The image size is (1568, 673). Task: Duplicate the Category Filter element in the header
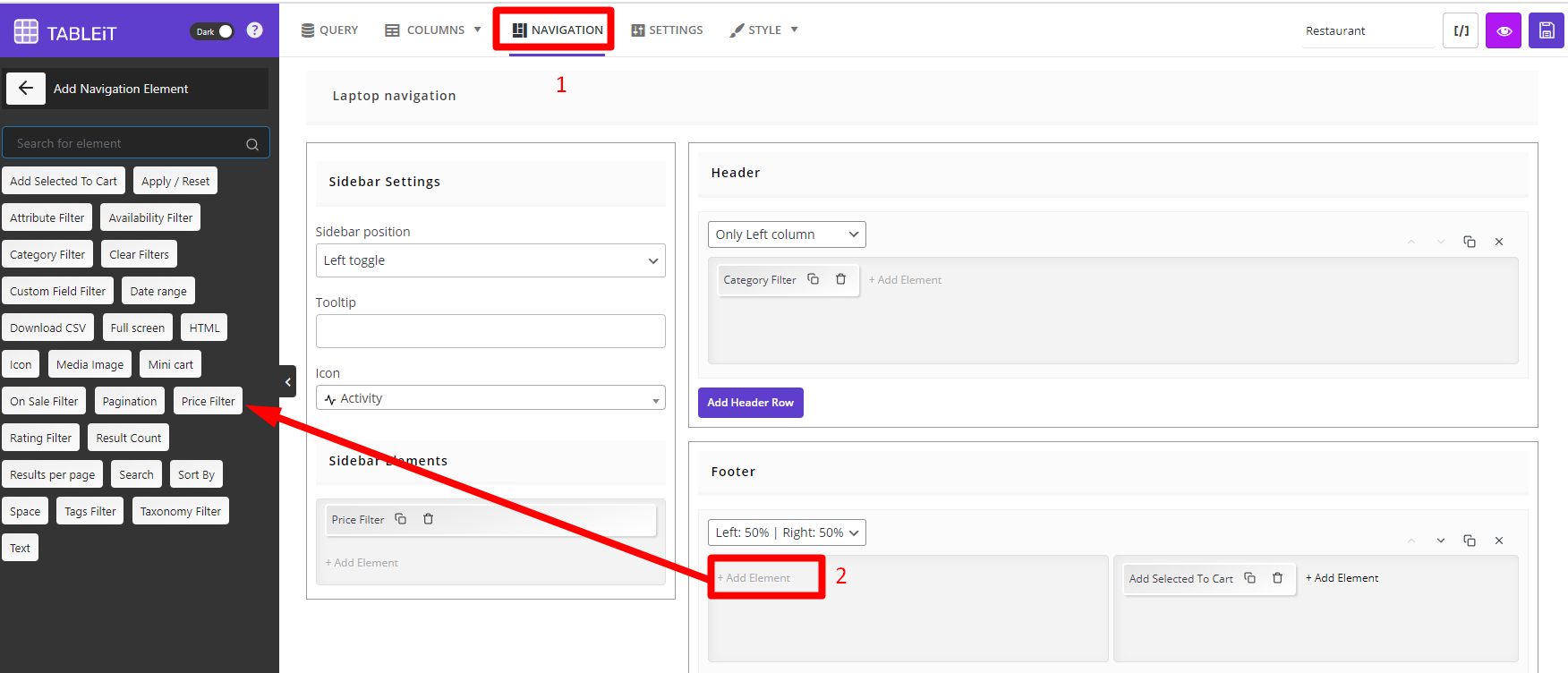click(x=813, y=279)
